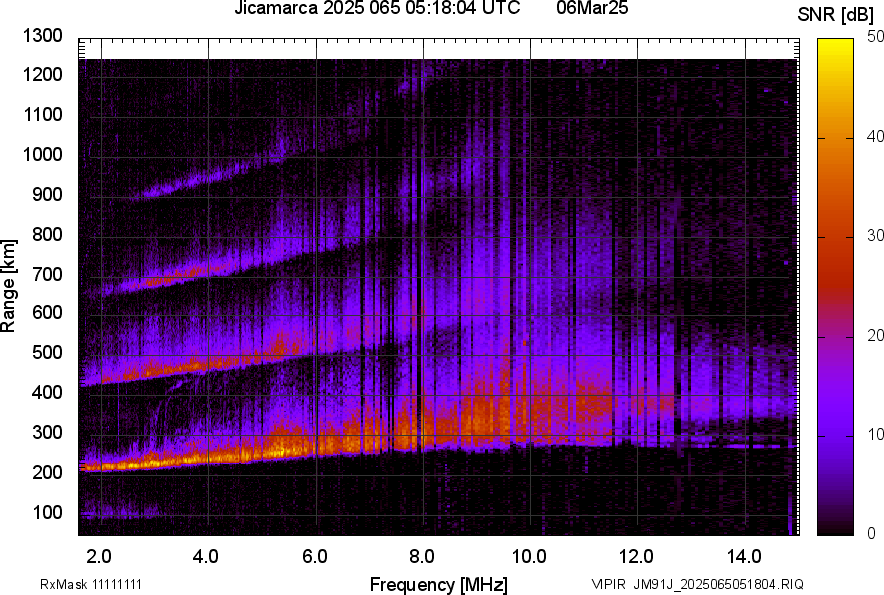This screenshot has height=595, width=884.
Task: Click the Jicamarca UTC timestamp title
Action: (x=377, y=9)
